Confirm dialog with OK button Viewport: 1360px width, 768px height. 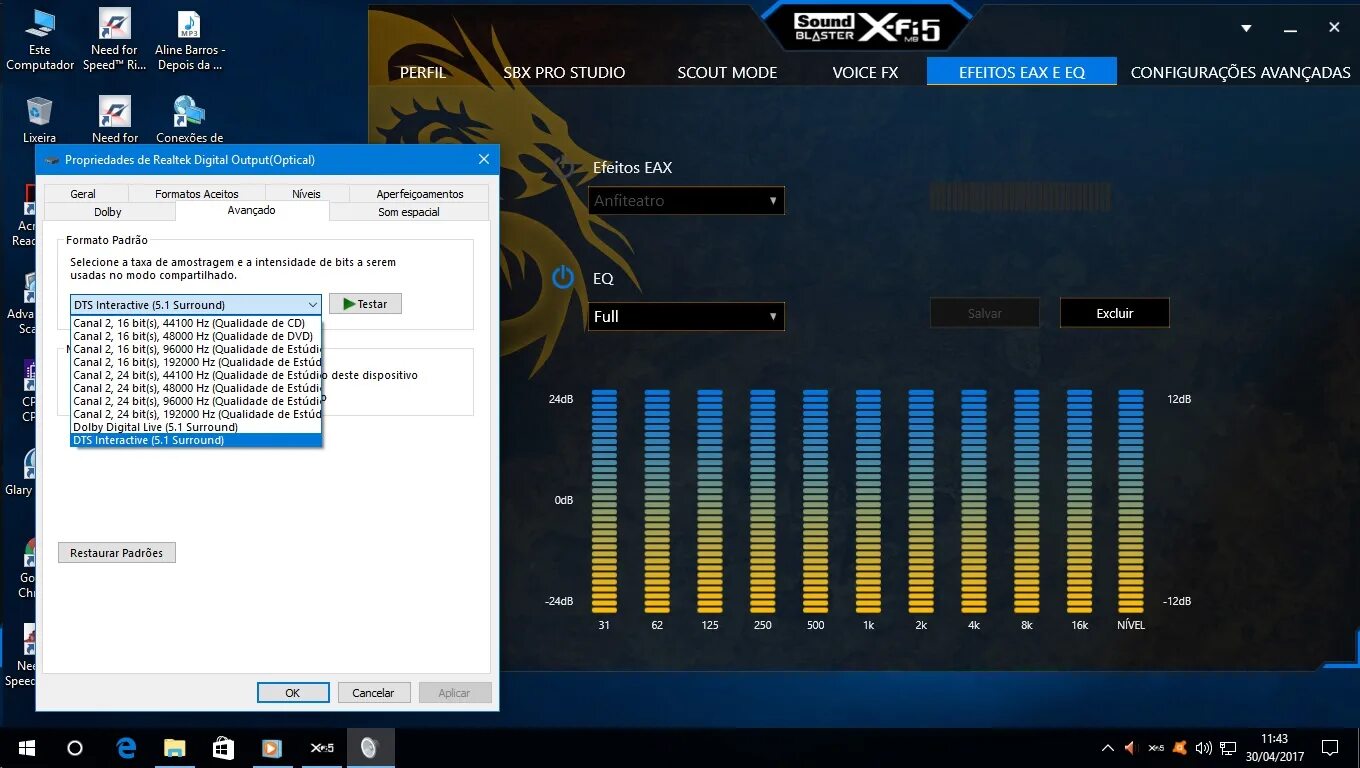pyautogui.click(x=293, y=692)
